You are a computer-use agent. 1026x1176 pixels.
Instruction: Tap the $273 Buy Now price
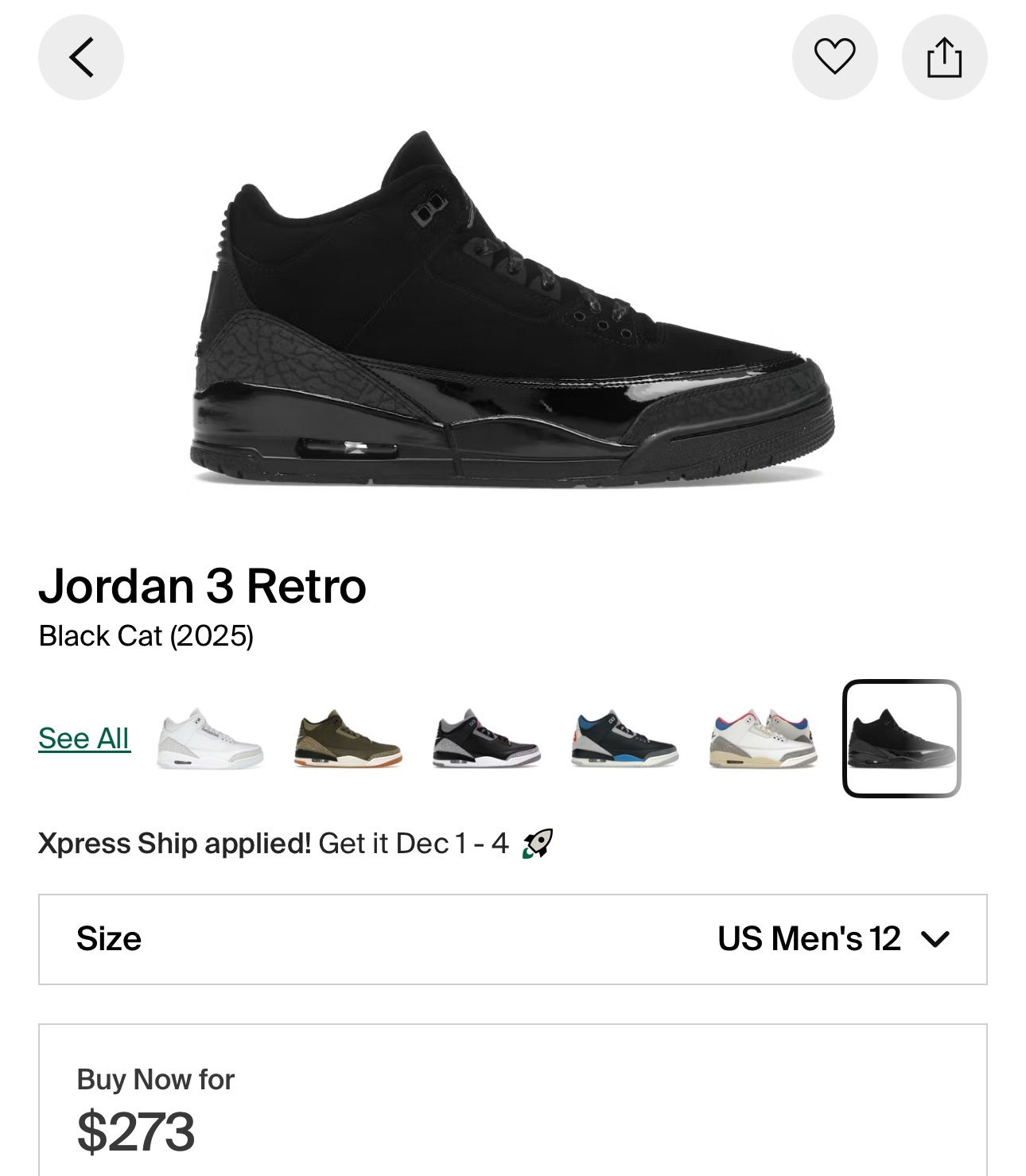(136, 1131)
